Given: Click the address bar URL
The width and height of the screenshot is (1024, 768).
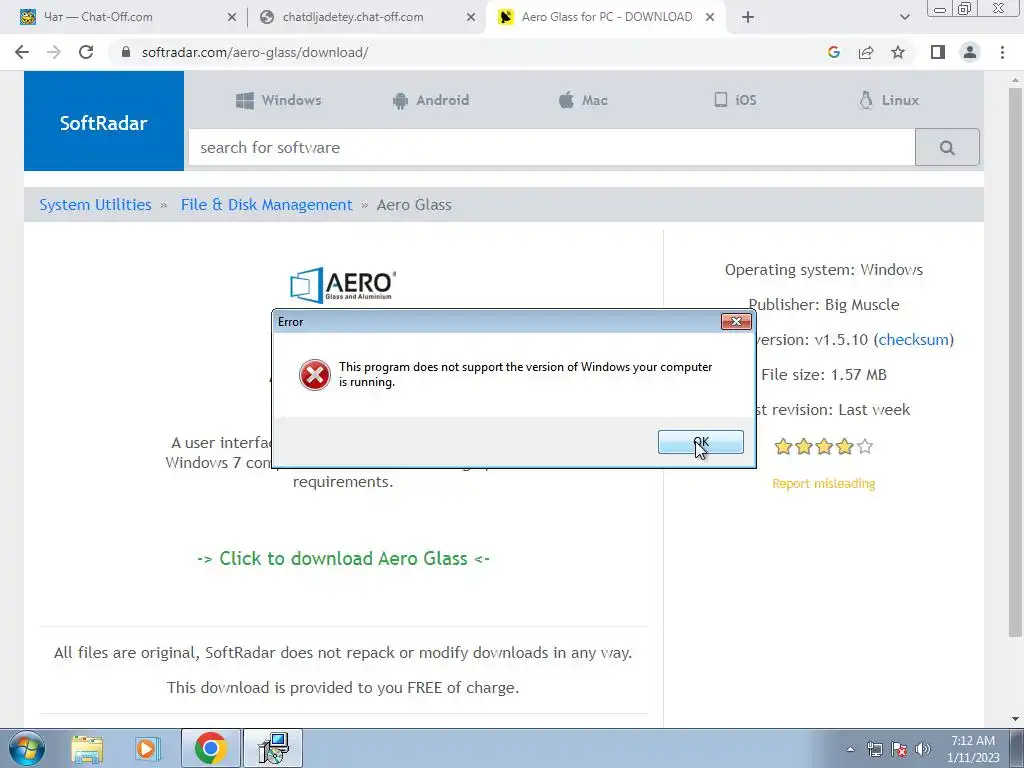Looking at the screenshot, I should (255, 52).
